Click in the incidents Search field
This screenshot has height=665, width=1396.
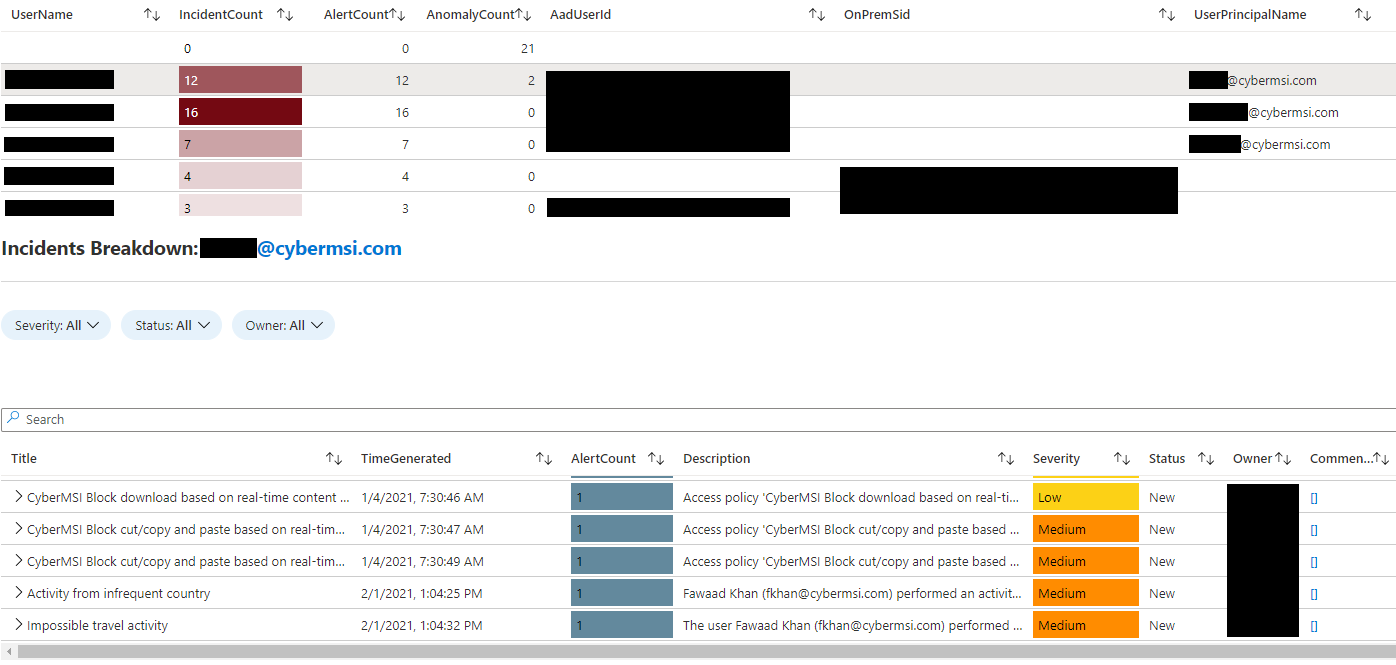[x=698, y=420]
